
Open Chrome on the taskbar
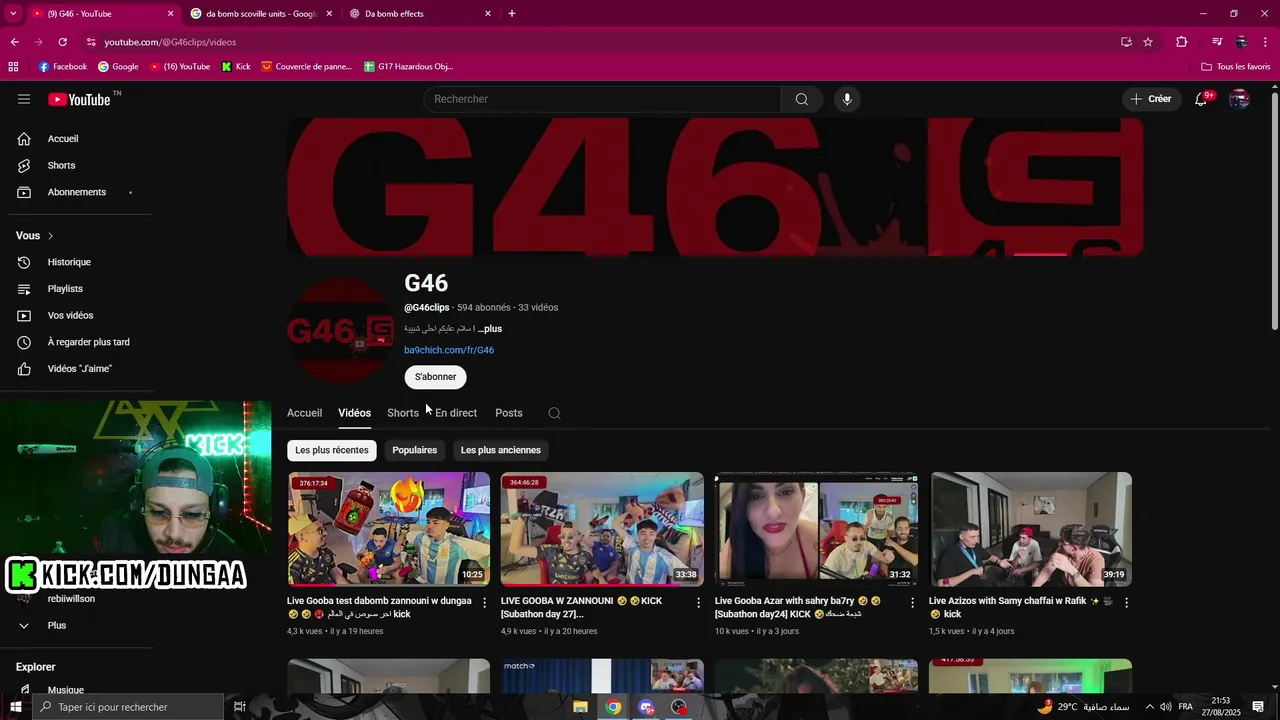pyautogui.click(x=613, y=707)
